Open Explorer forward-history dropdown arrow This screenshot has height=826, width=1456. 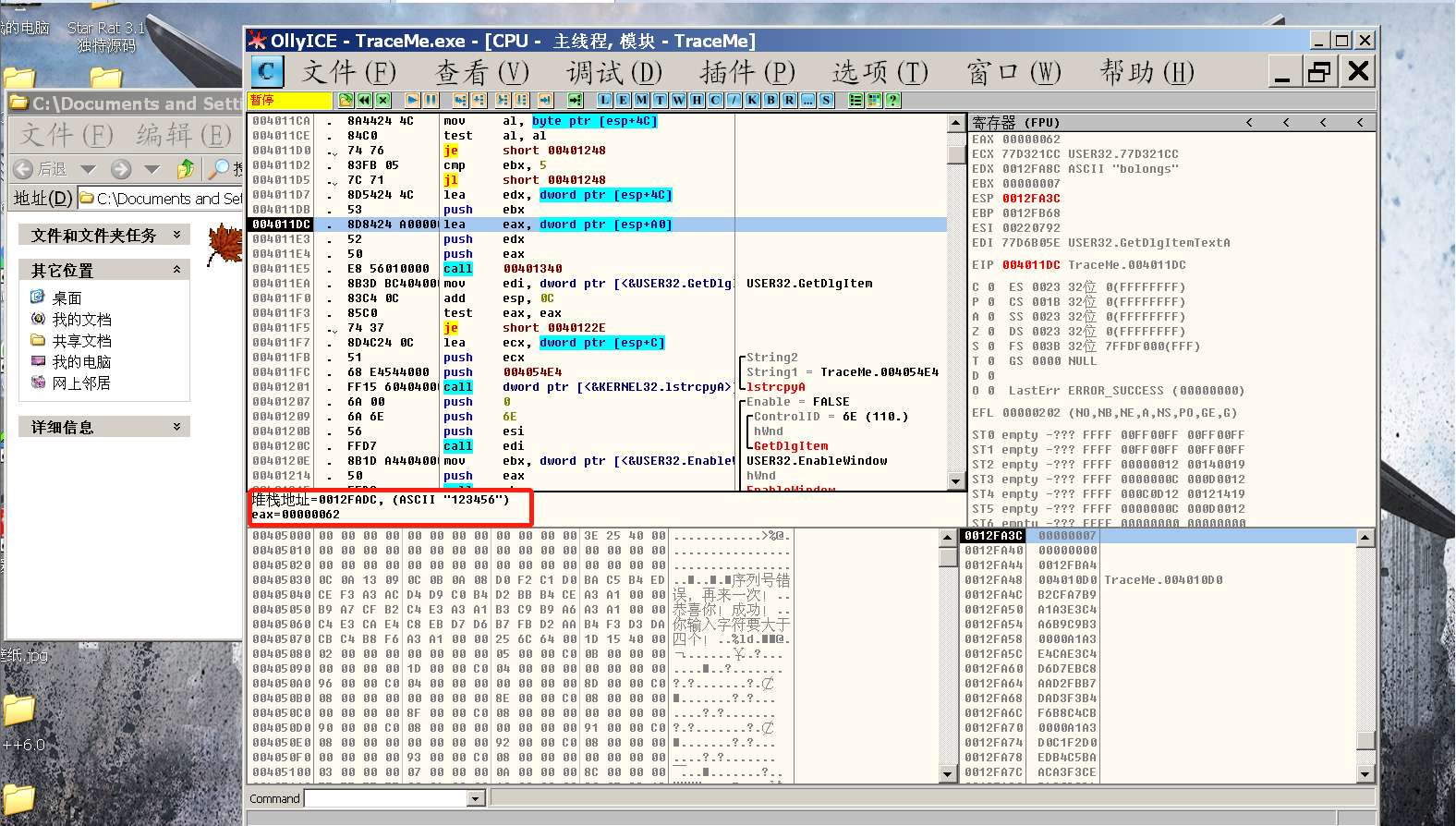(152, 169)
